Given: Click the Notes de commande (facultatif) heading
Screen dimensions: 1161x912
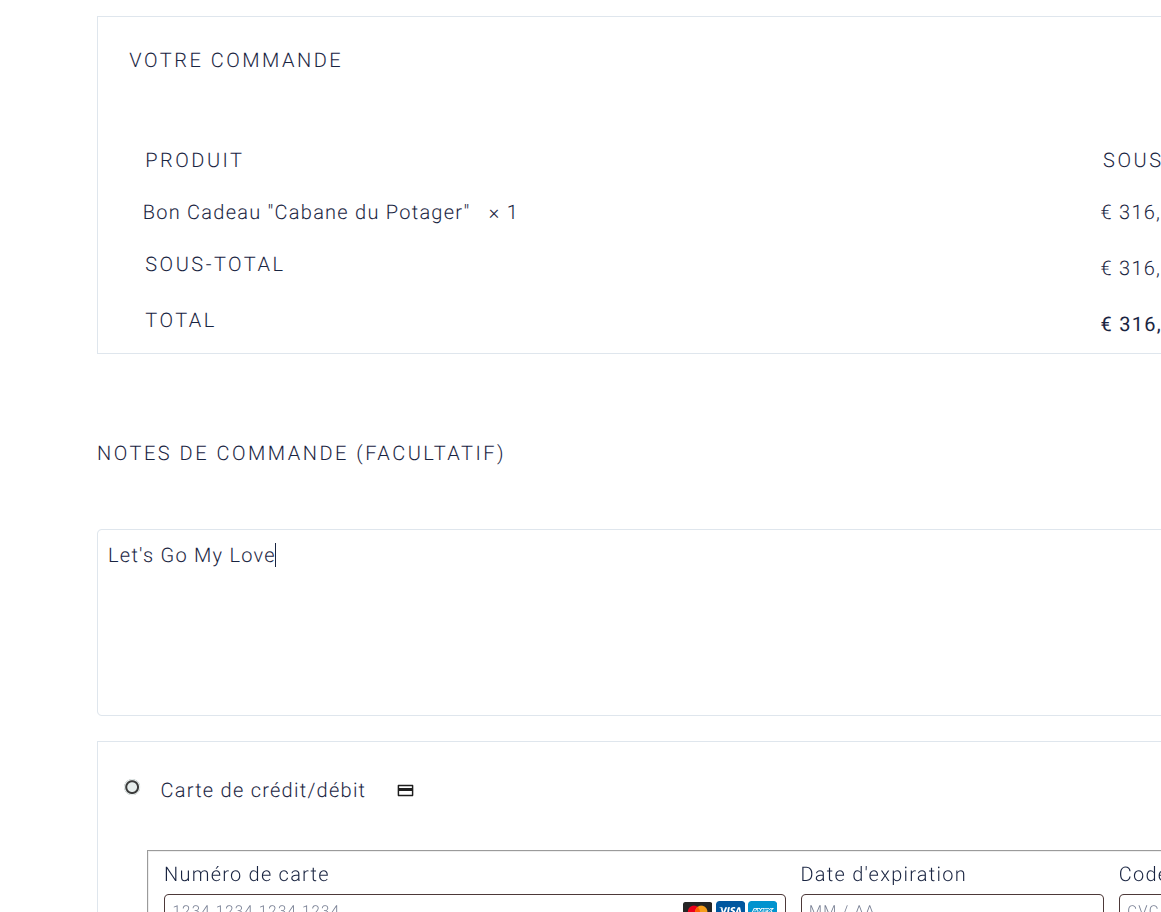Looking at the screenshot, I should tap(301, 454).
